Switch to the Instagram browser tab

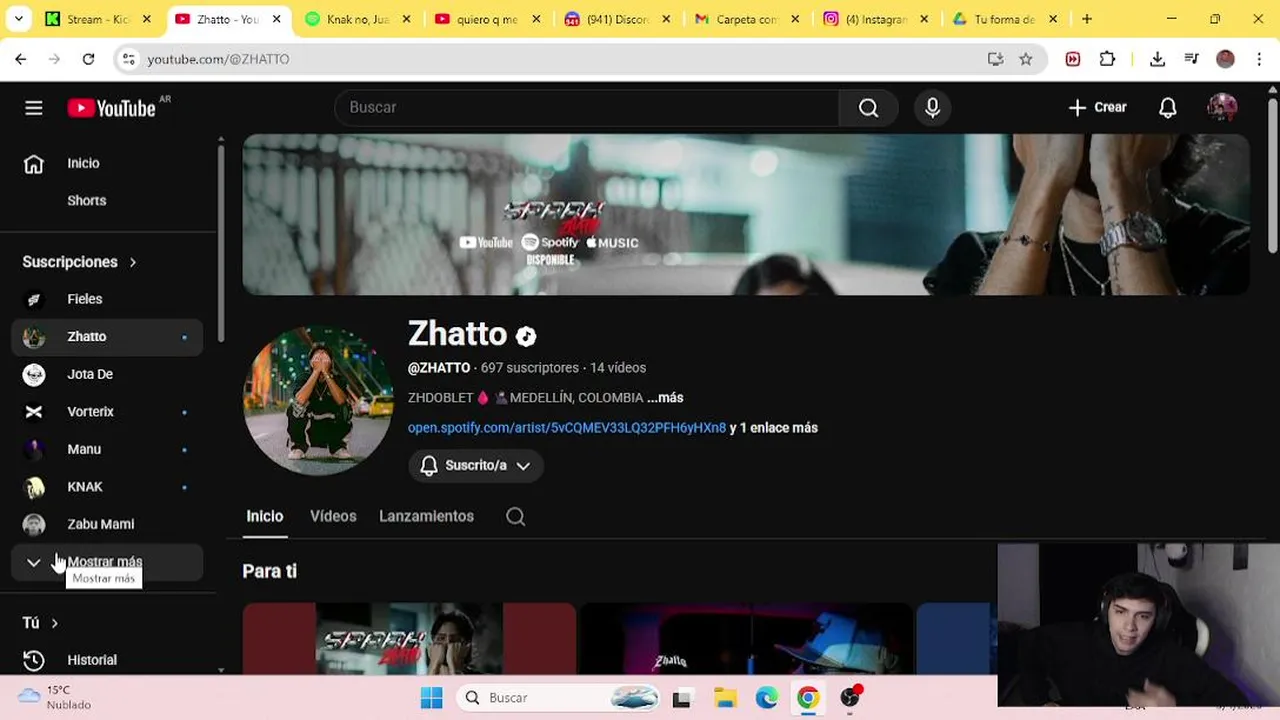tap(876, 19)
